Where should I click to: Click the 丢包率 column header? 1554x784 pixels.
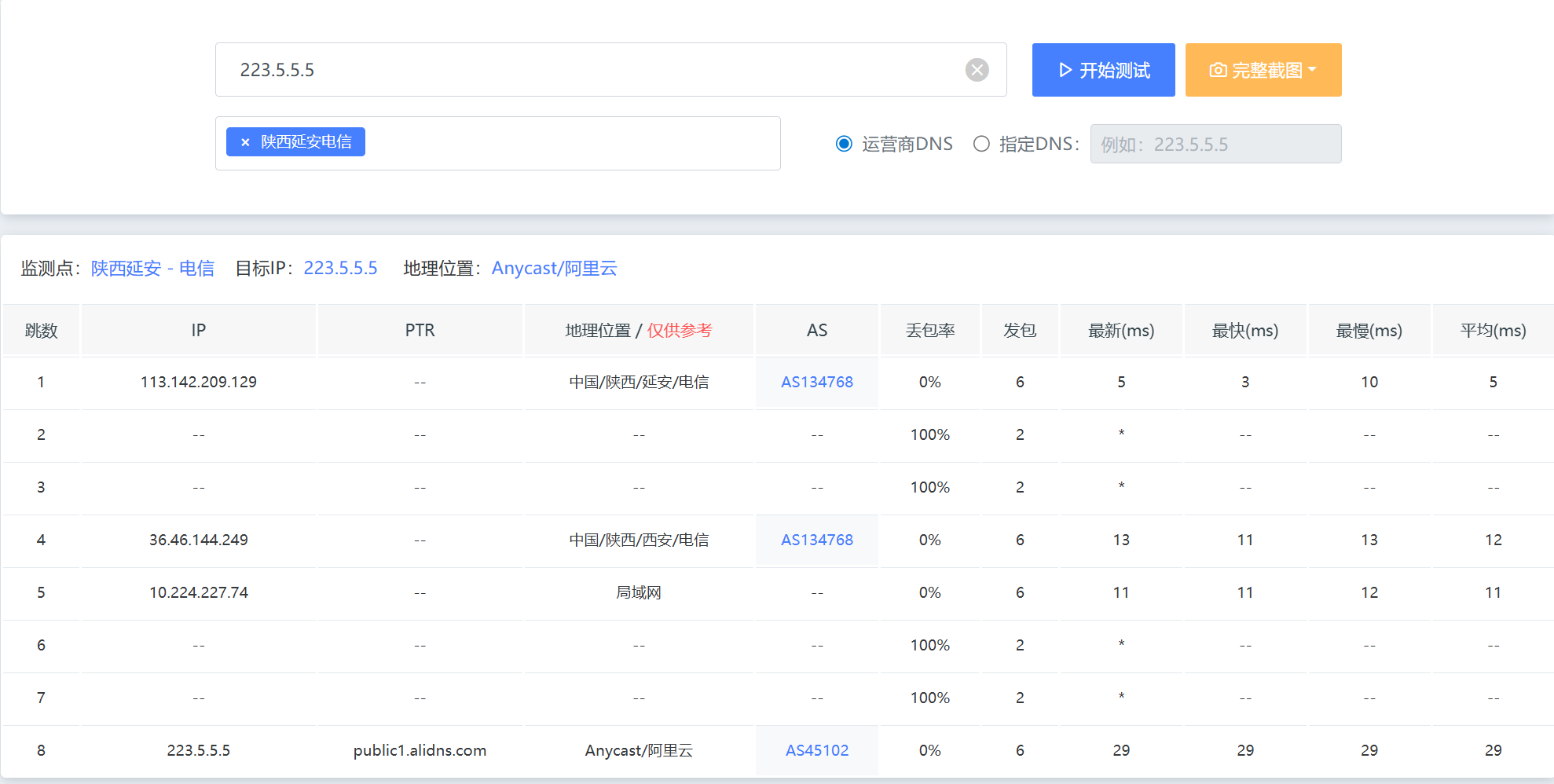(x=929, y=330)
